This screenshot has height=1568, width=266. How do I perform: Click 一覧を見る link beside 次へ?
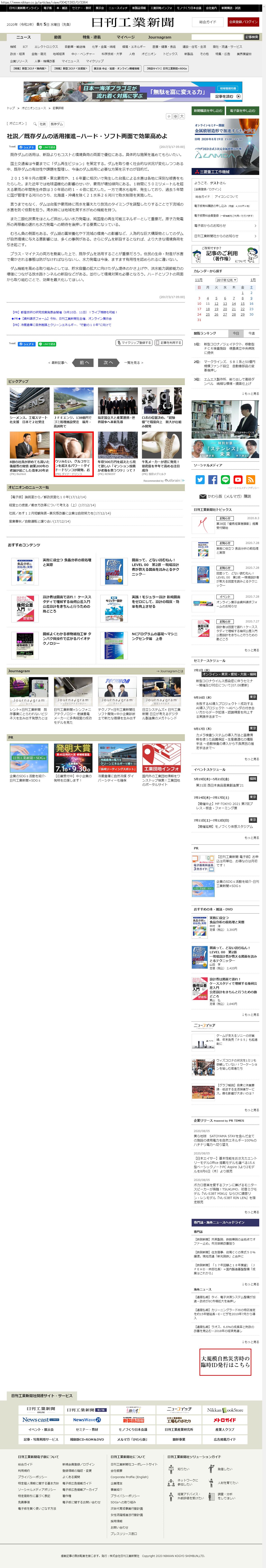(x=133, y=362)
